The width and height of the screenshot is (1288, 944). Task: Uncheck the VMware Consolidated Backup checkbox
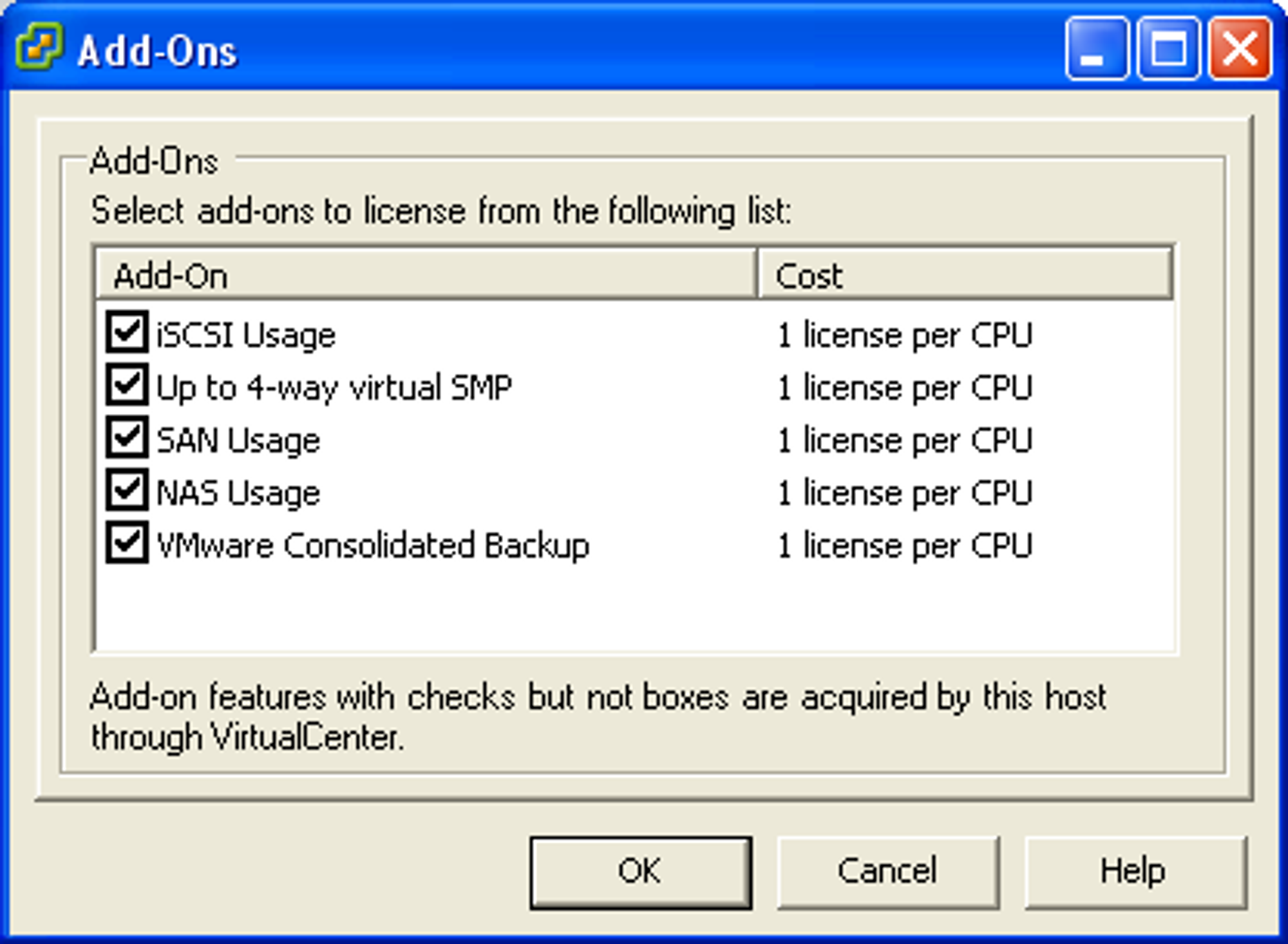(127, 543)
